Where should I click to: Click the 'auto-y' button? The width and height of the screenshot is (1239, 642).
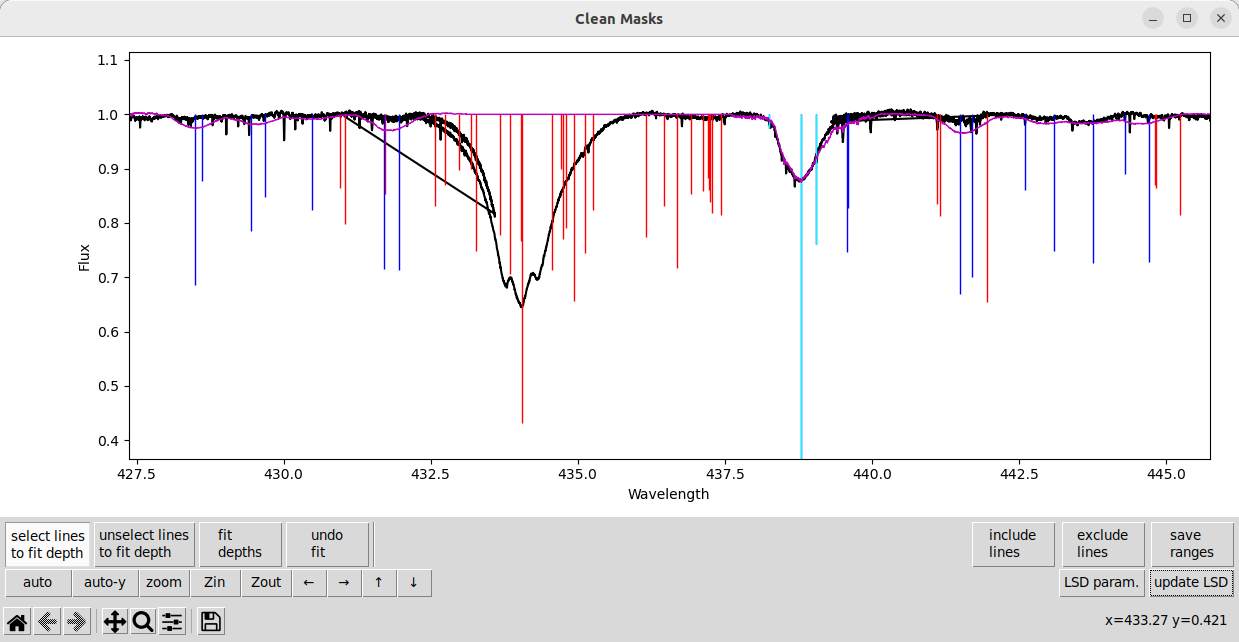(x=105, y=582)
